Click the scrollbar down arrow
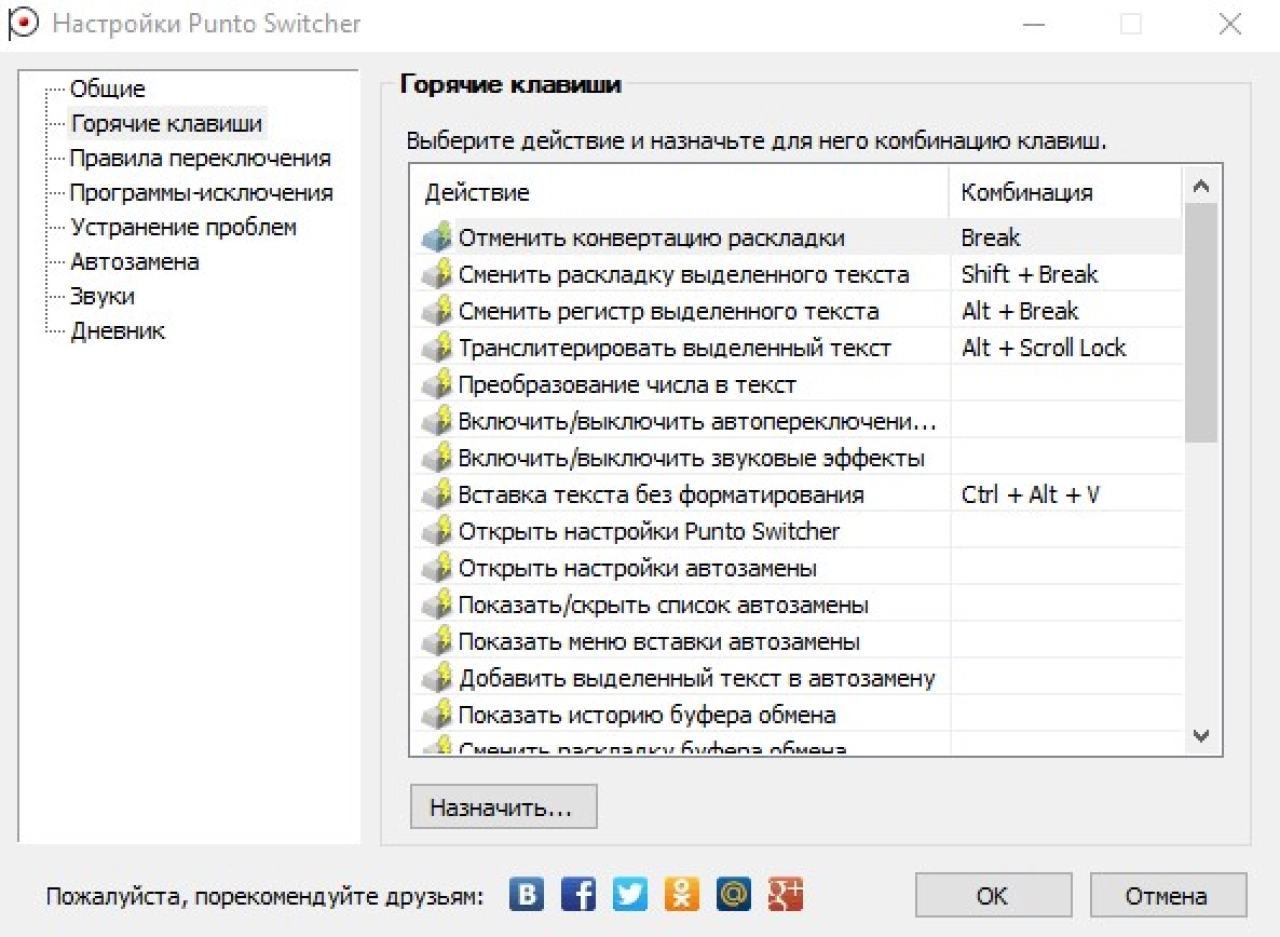 coord(1201,736)
